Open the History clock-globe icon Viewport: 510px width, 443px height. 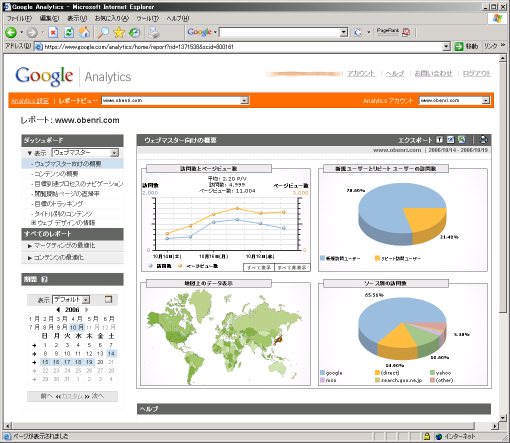(x=134, y=32)
